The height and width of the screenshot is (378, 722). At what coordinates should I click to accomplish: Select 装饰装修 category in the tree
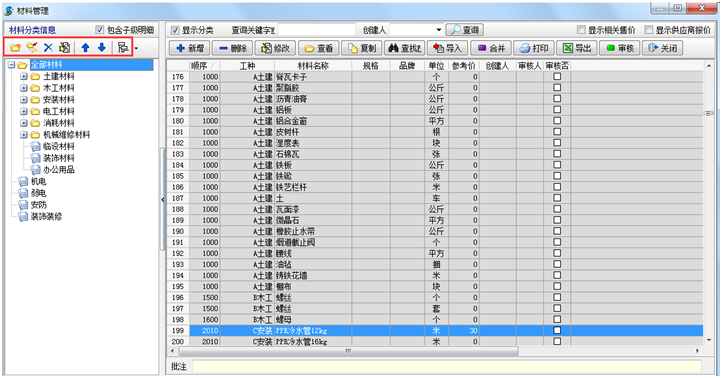tap(46, 216)
